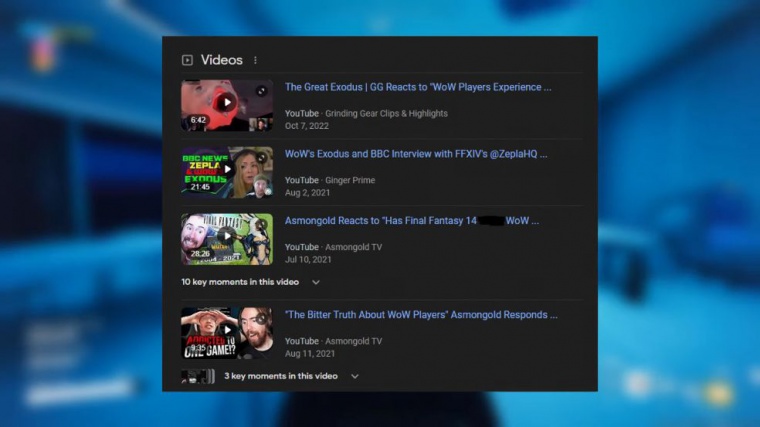Click preview icon on Bitter Truth thumbnail corner
This screenshot has height=427, width=760.
[x=261, y=318]
